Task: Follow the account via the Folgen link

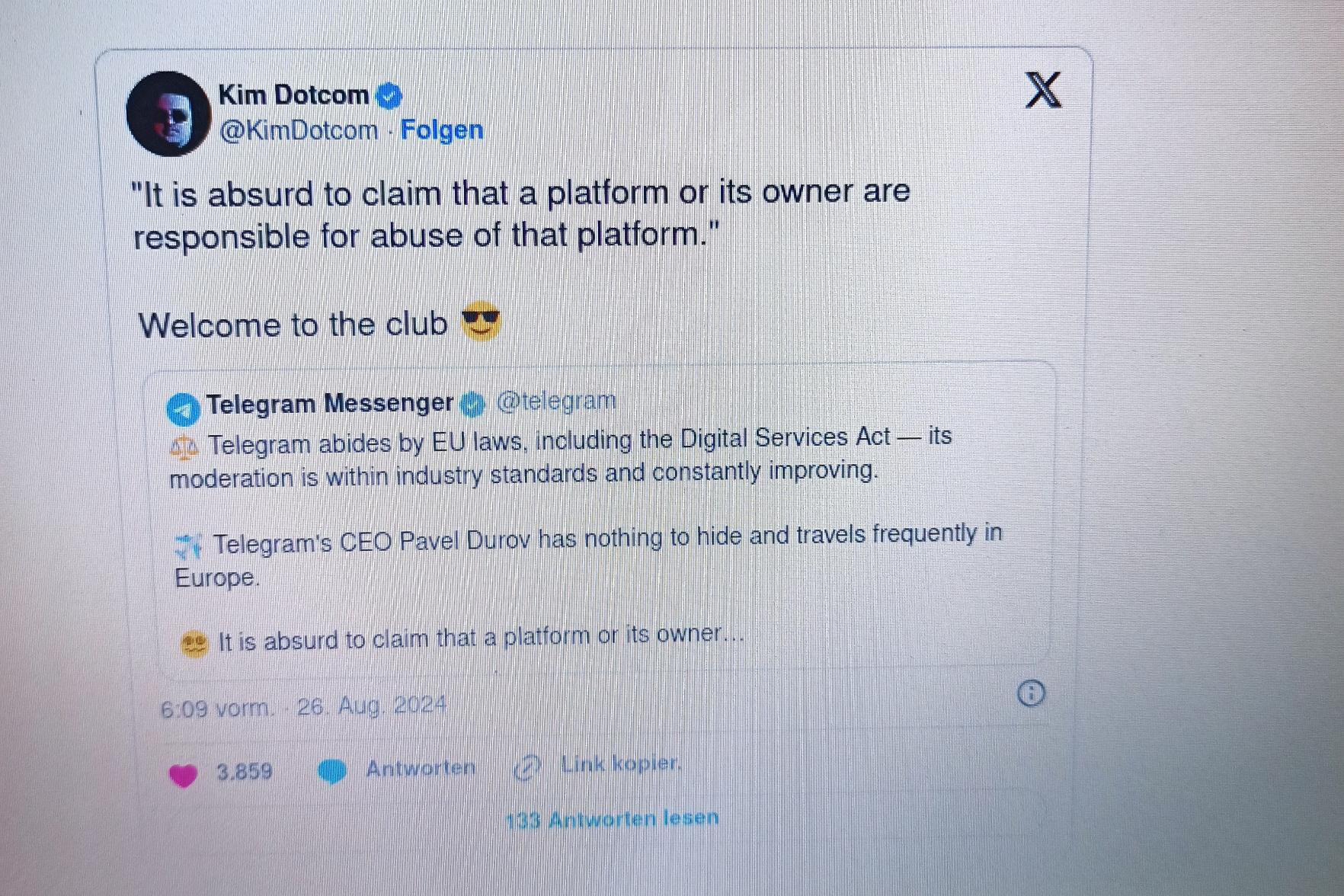Action: pyautogui.click(x=442, y=130)
